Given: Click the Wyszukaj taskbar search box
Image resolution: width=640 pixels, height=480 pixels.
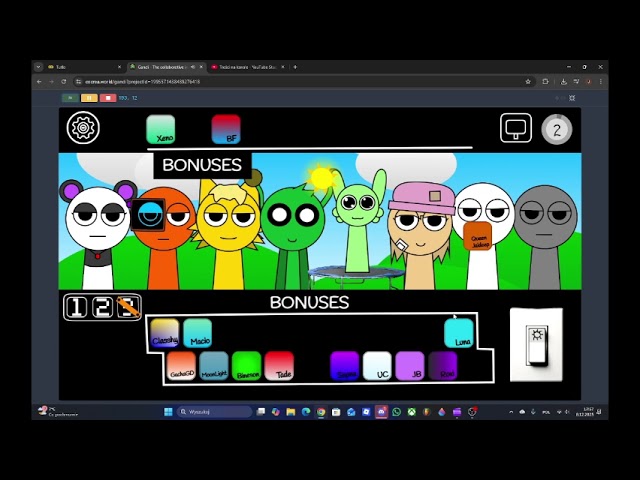Looking at the screenshot, I should (214, 412).
